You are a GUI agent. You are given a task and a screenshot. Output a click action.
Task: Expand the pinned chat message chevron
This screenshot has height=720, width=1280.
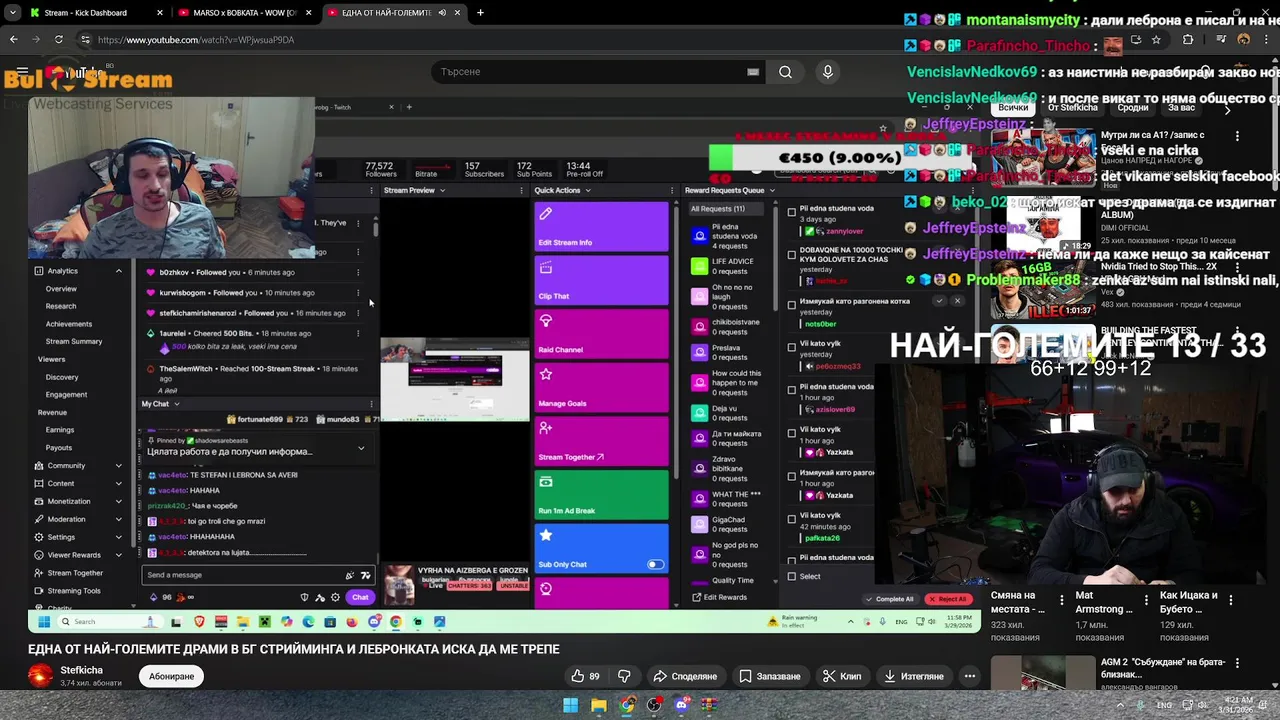(361, 448)
